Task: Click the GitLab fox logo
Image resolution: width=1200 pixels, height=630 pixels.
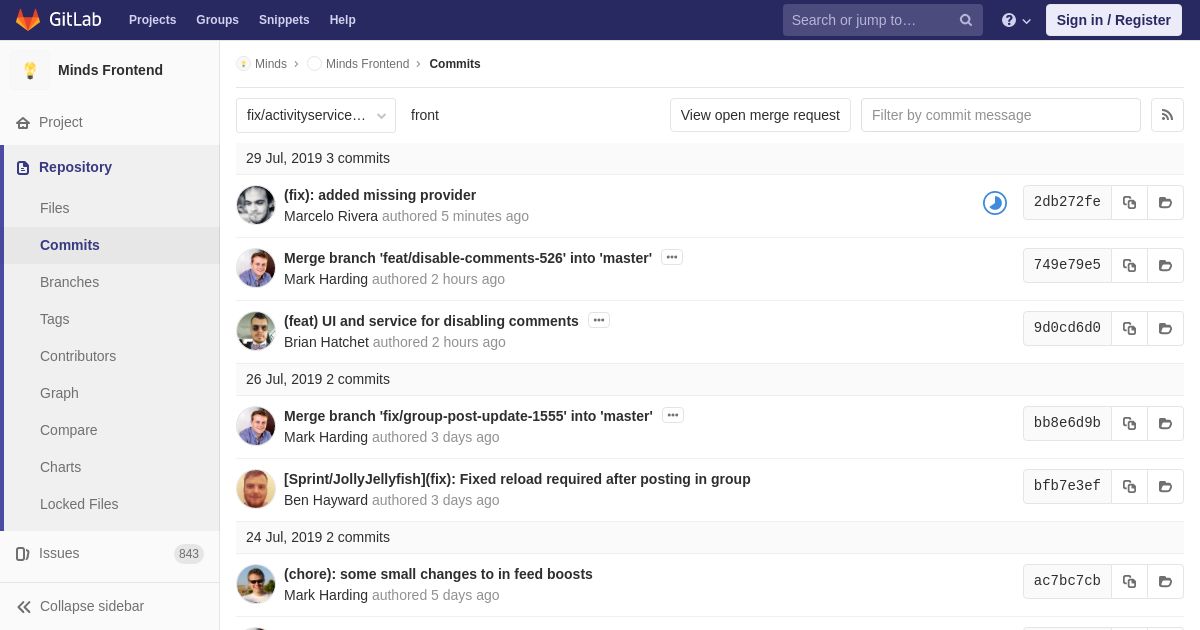Action: tap(28, 20)
